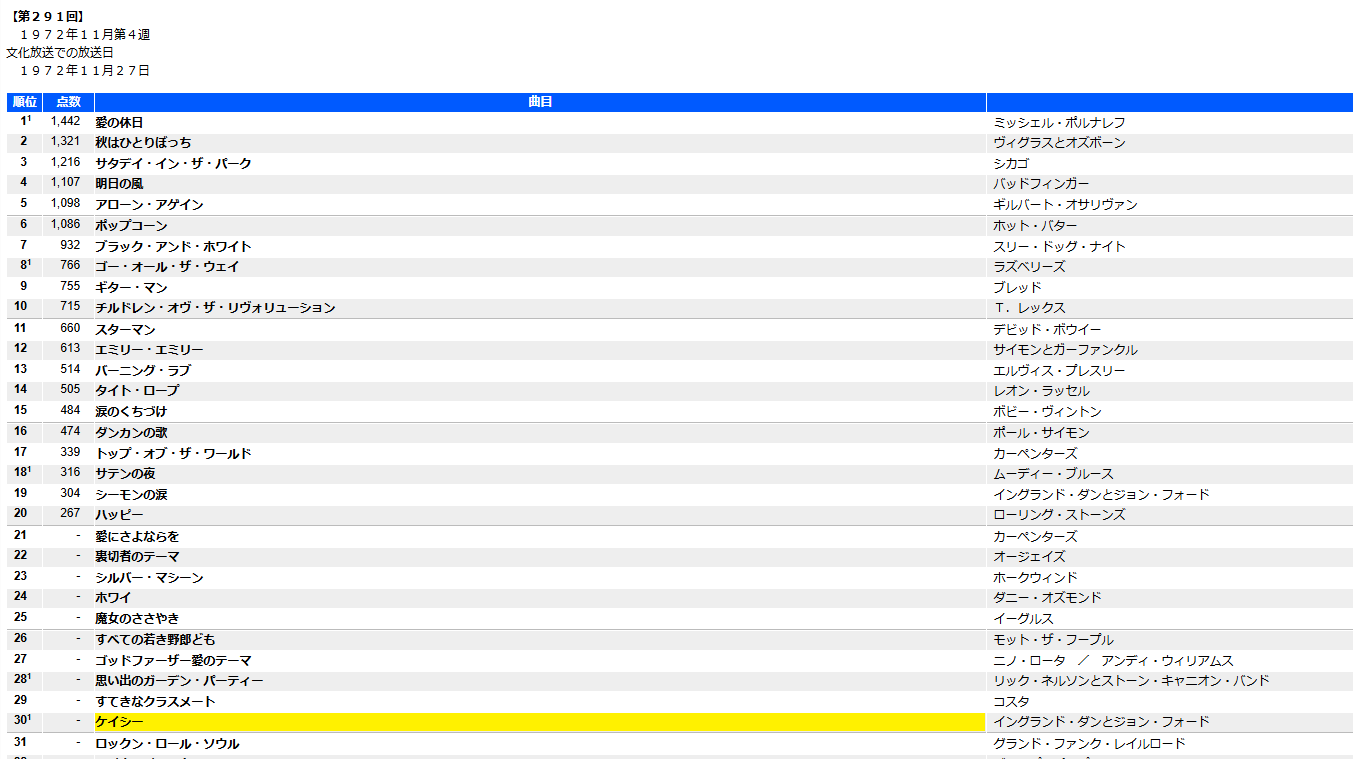Select the artist "T.レックス"

click(1029, 308)
